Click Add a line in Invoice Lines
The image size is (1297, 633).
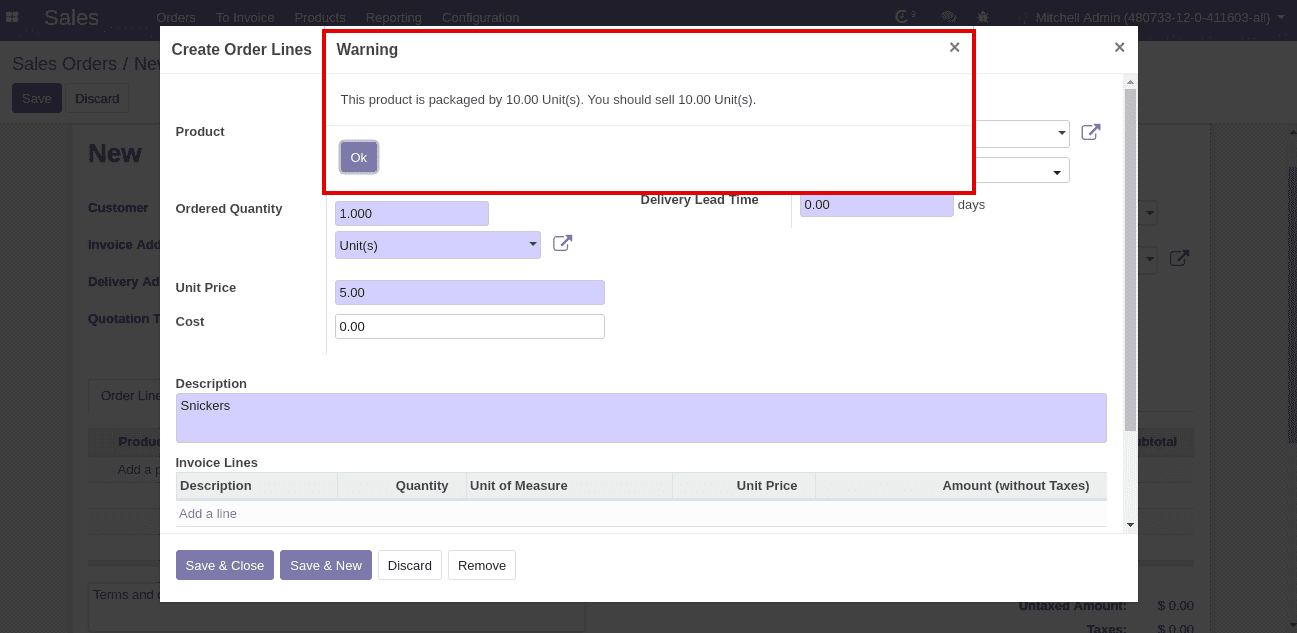coord(208,513)
